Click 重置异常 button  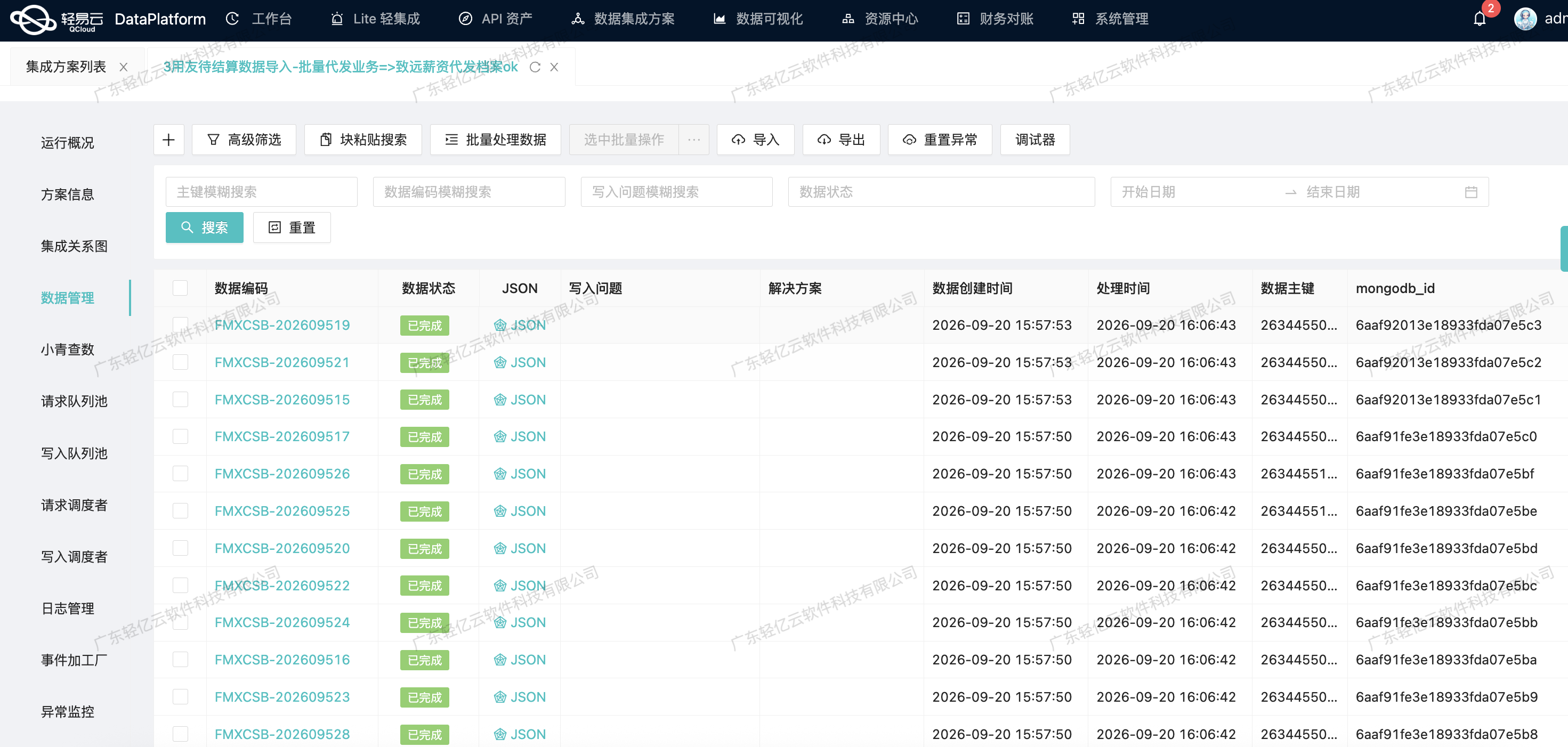click(940, 140)
